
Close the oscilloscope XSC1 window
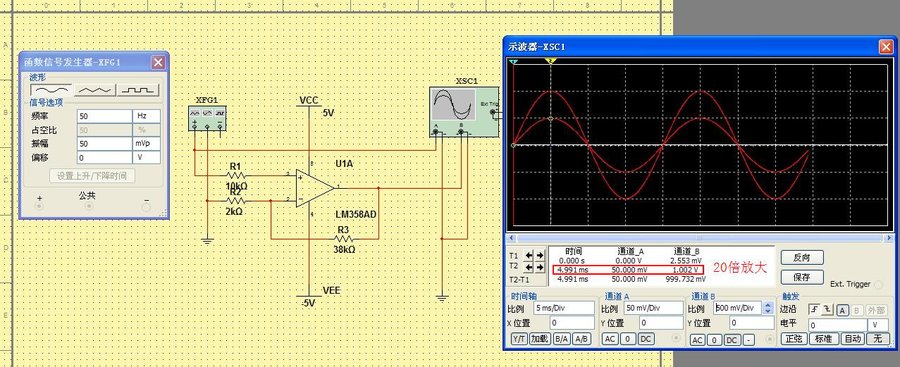[x=886, y=47]
